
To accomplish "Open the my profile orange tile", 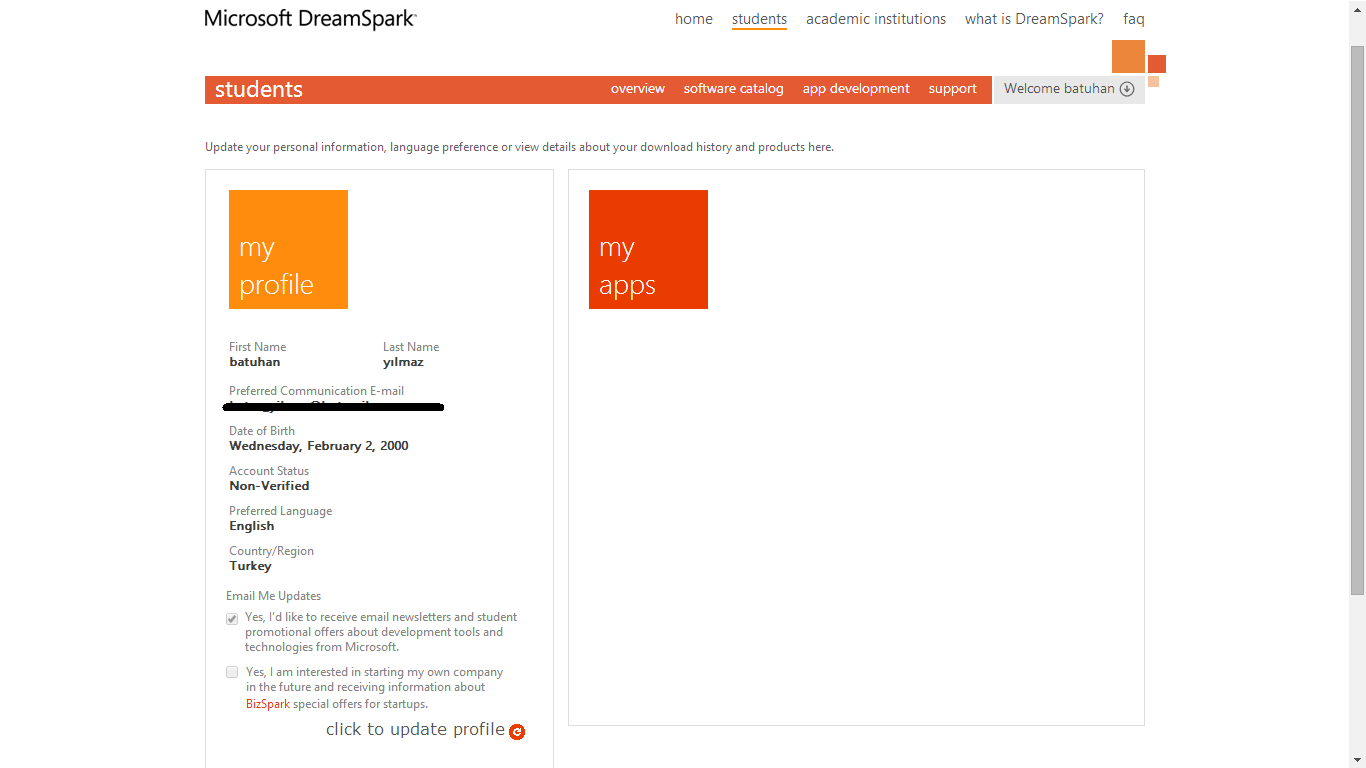I will [288, 249].
